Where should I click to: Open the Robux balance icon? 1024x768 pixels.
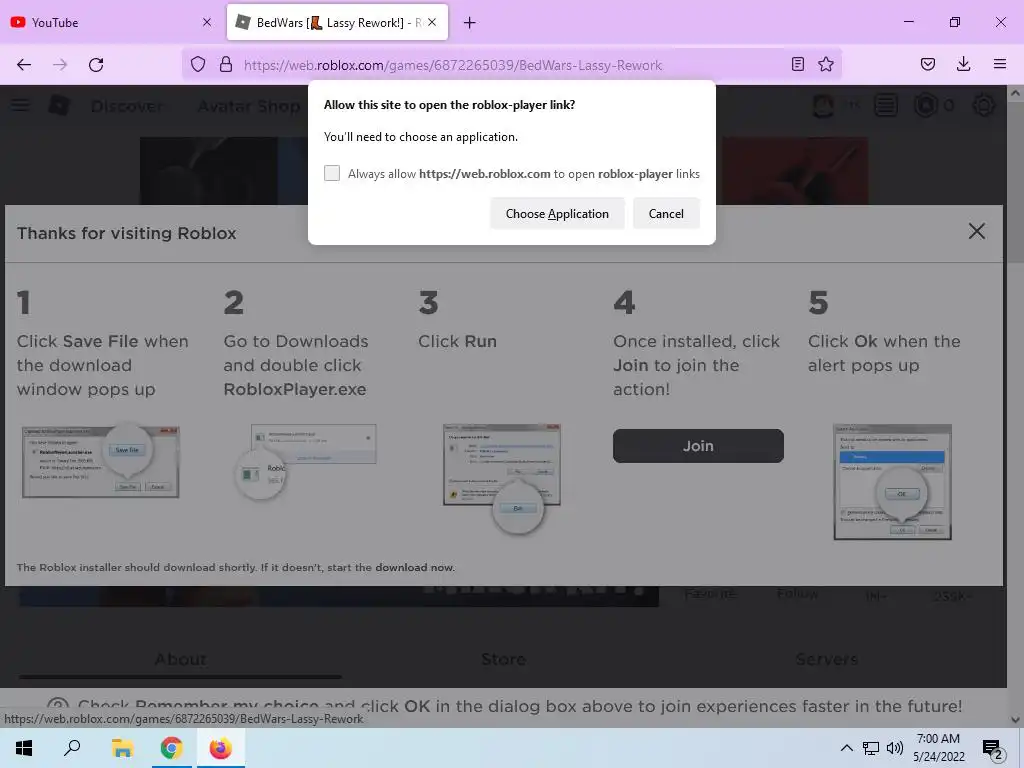click(x=925, y=105)
